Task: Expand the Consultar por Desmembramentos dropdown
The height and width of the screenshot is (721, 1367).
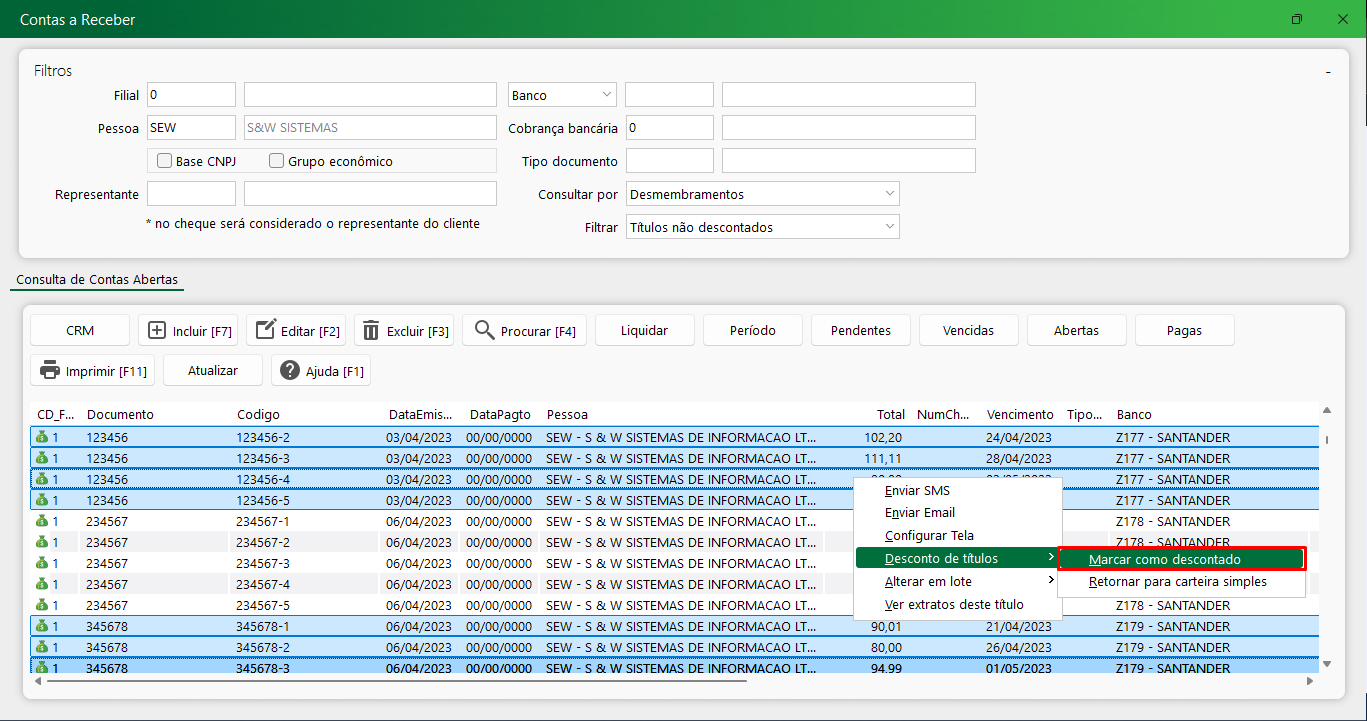Action: pos(889,194)
